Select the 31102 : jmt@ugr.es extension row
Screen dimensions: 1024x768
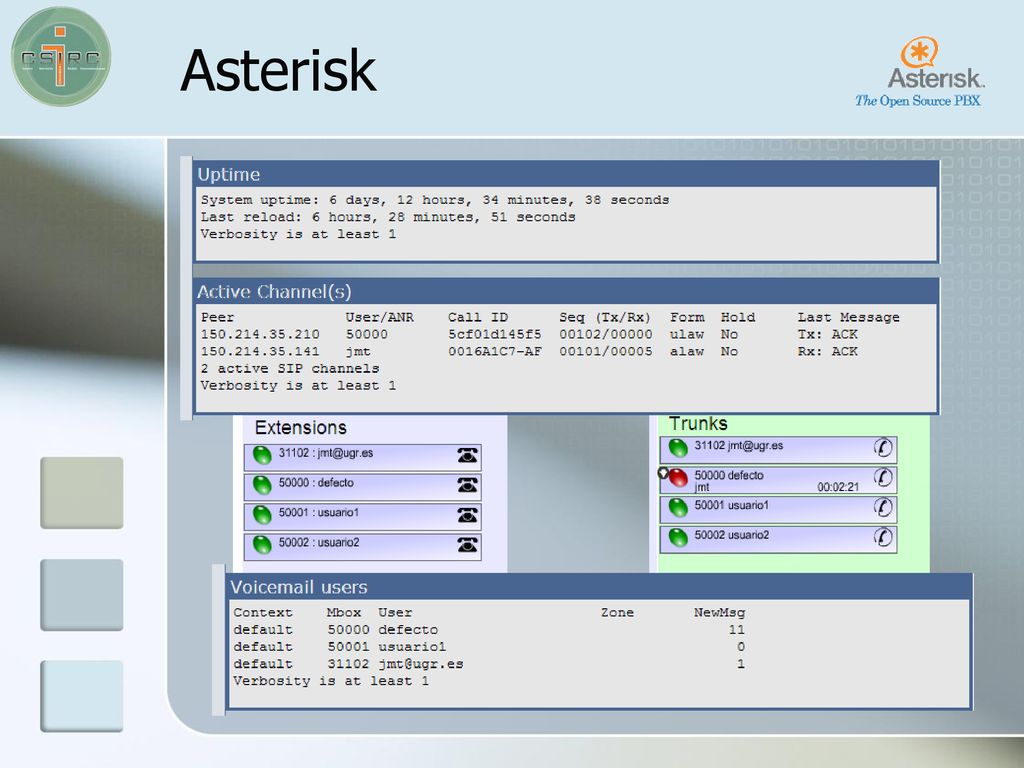[x=362, y=458]
